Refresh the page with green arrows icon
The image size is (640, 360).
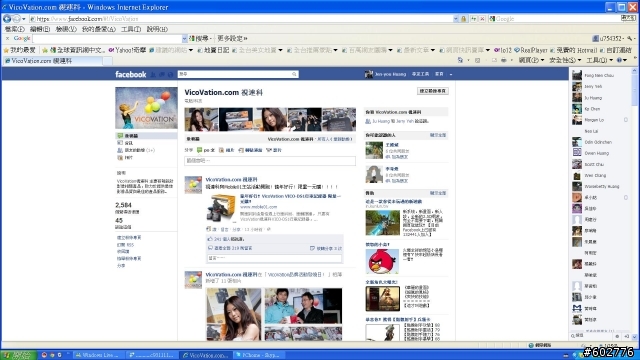click(x=473, y=19)
